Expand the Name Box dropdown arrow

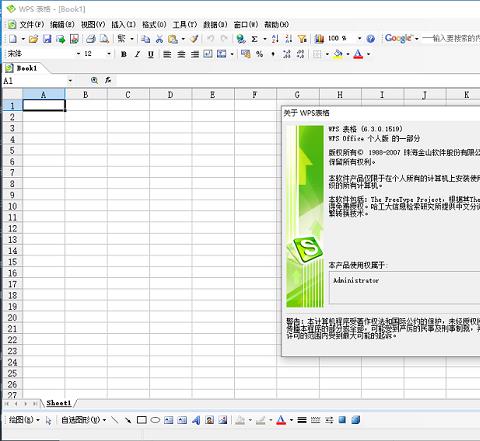point(70,81)
